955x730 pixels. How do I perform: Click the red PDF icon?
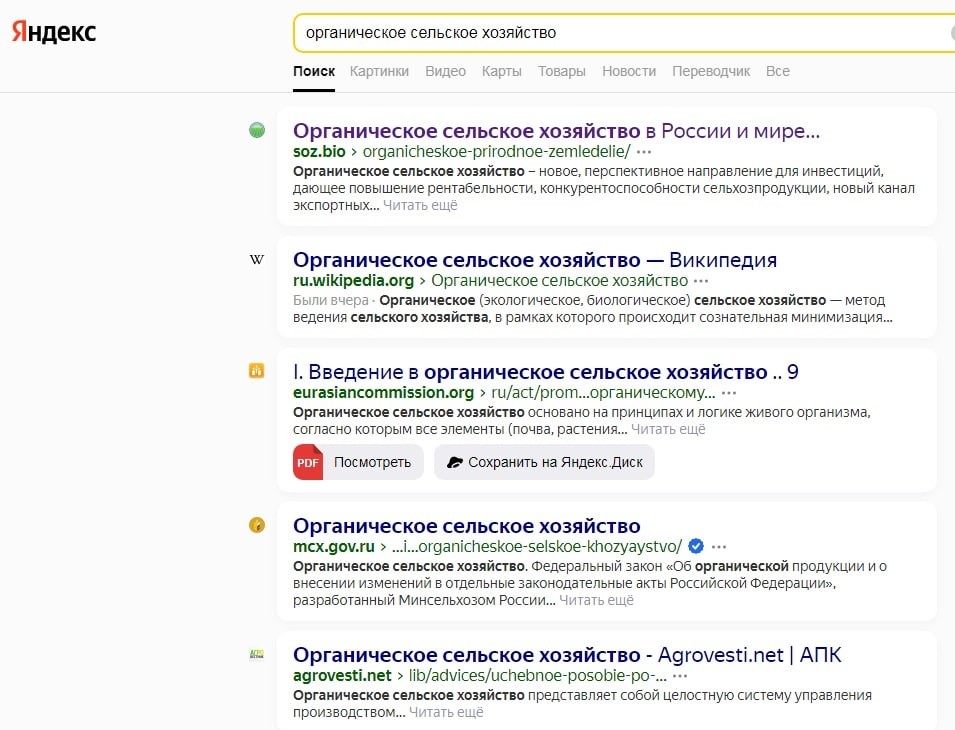click(308, 462)
